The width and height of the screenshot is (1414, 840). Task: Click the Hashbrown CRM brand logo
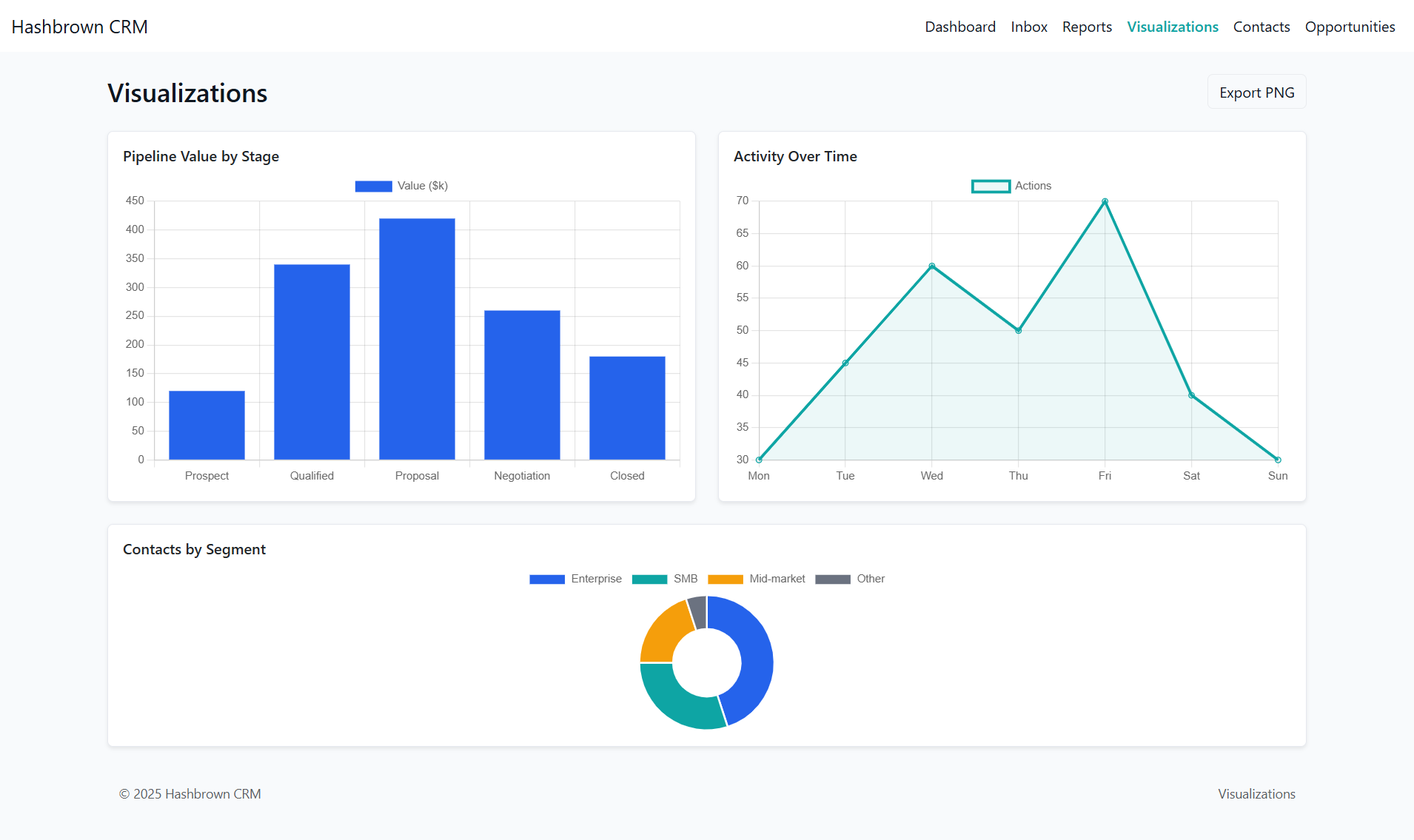[x=80, y=27]
